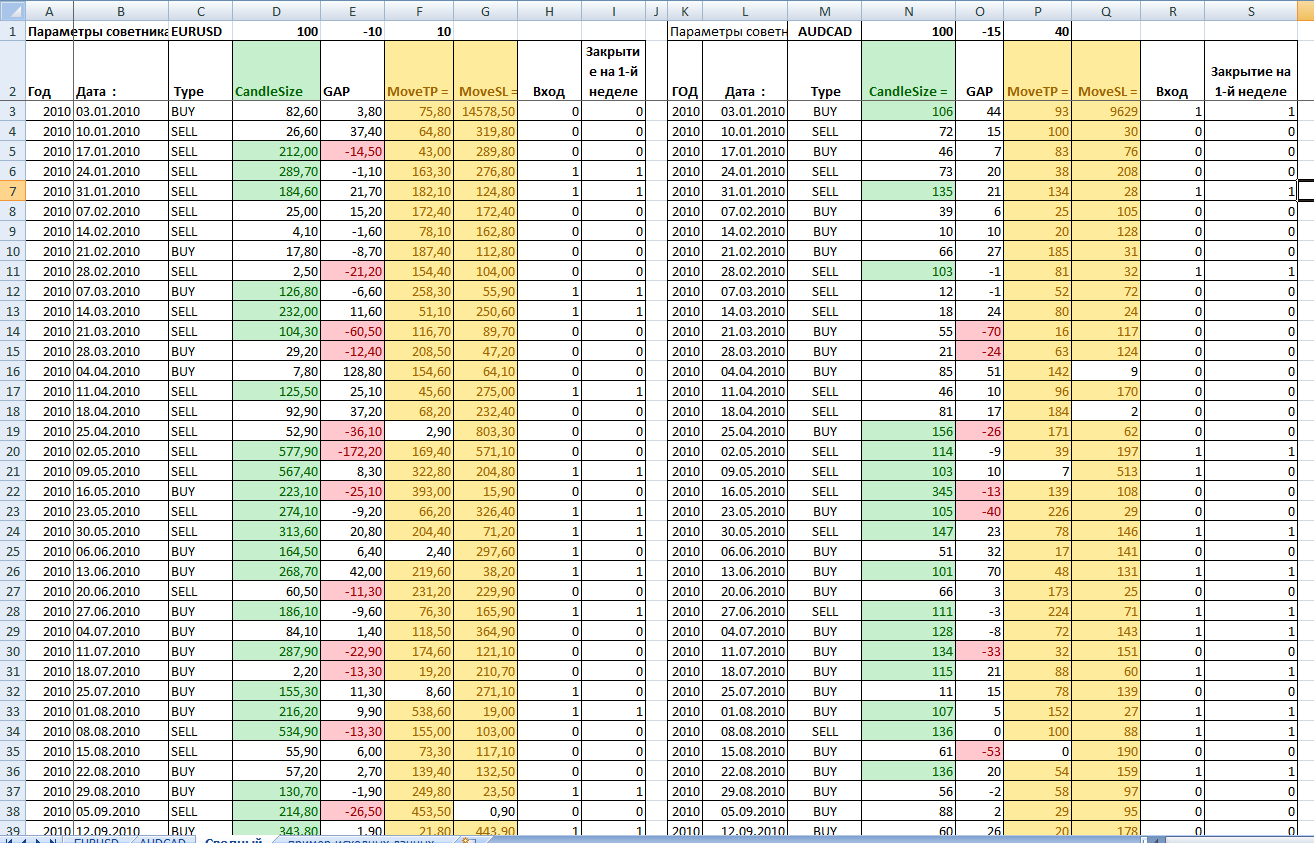
Task: Select the EURUSD cell in row 1
Action: click(200, 31)
